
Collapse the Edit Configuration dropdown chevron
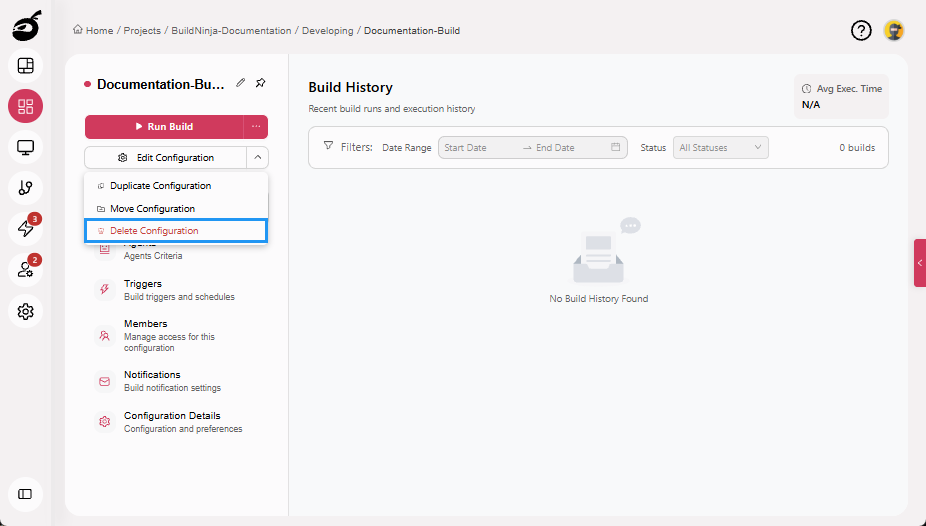point(257,158)
